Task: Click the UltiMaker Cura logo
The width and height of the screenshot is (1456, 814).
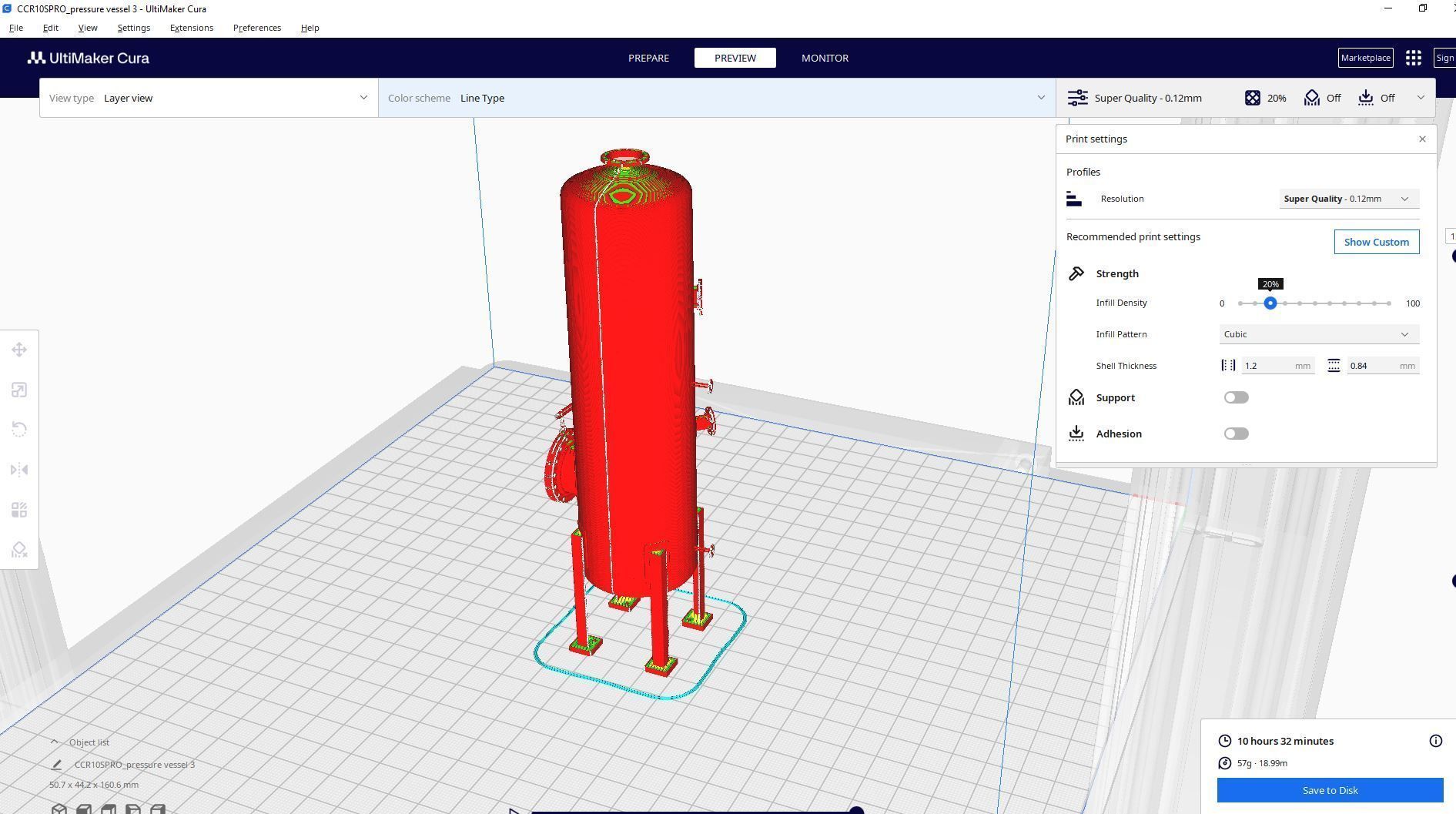Action: point(89,58)
